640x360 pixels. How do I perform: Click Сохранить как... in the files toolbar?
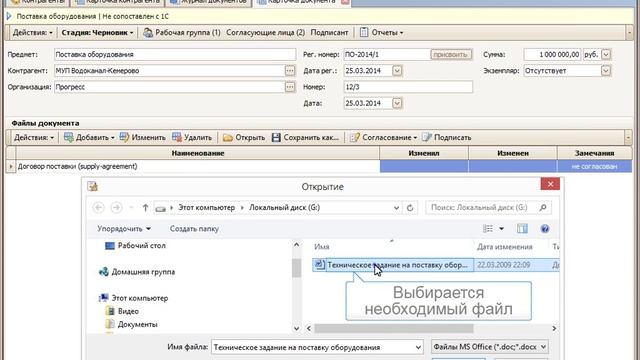tap(305, 138)
